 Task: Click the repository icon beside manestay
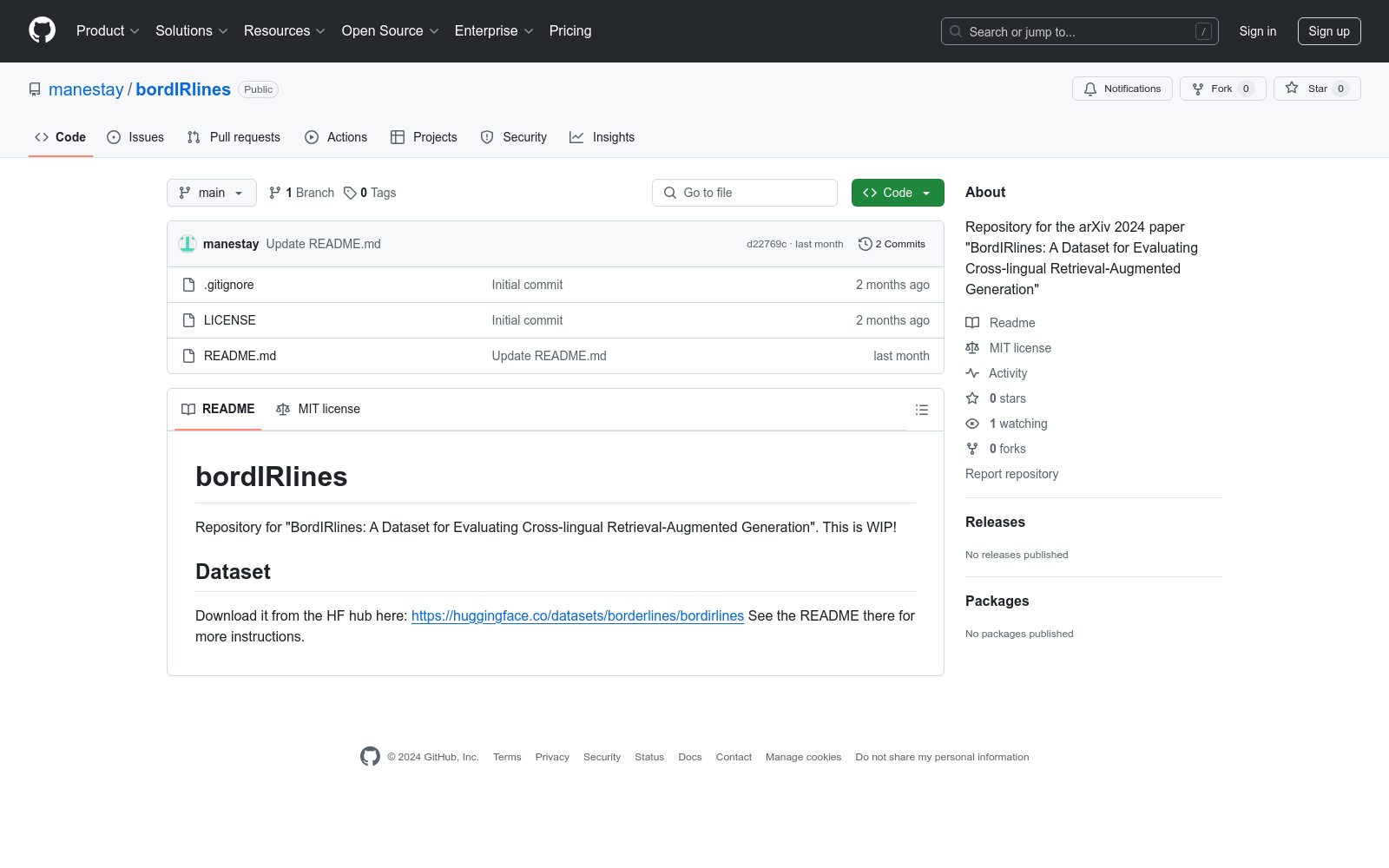tap(35, 89)
